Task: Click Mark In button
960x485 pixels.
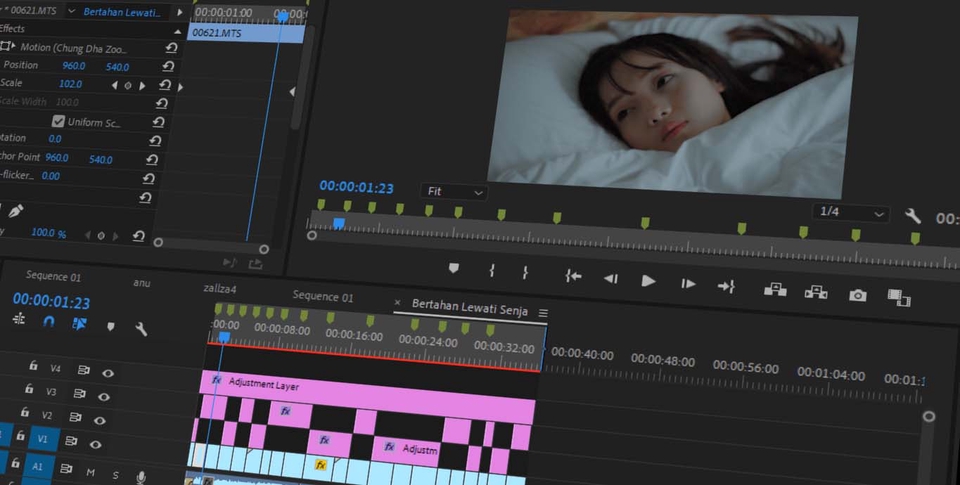Action: tap(492, 270)
